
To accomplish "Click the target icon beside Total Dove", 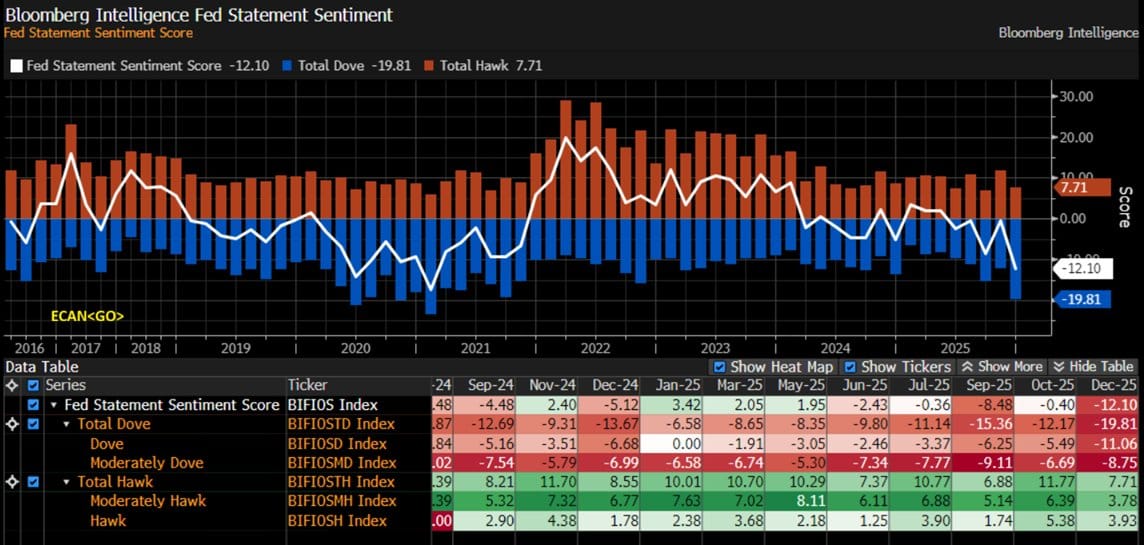I will tap(12, 424).
